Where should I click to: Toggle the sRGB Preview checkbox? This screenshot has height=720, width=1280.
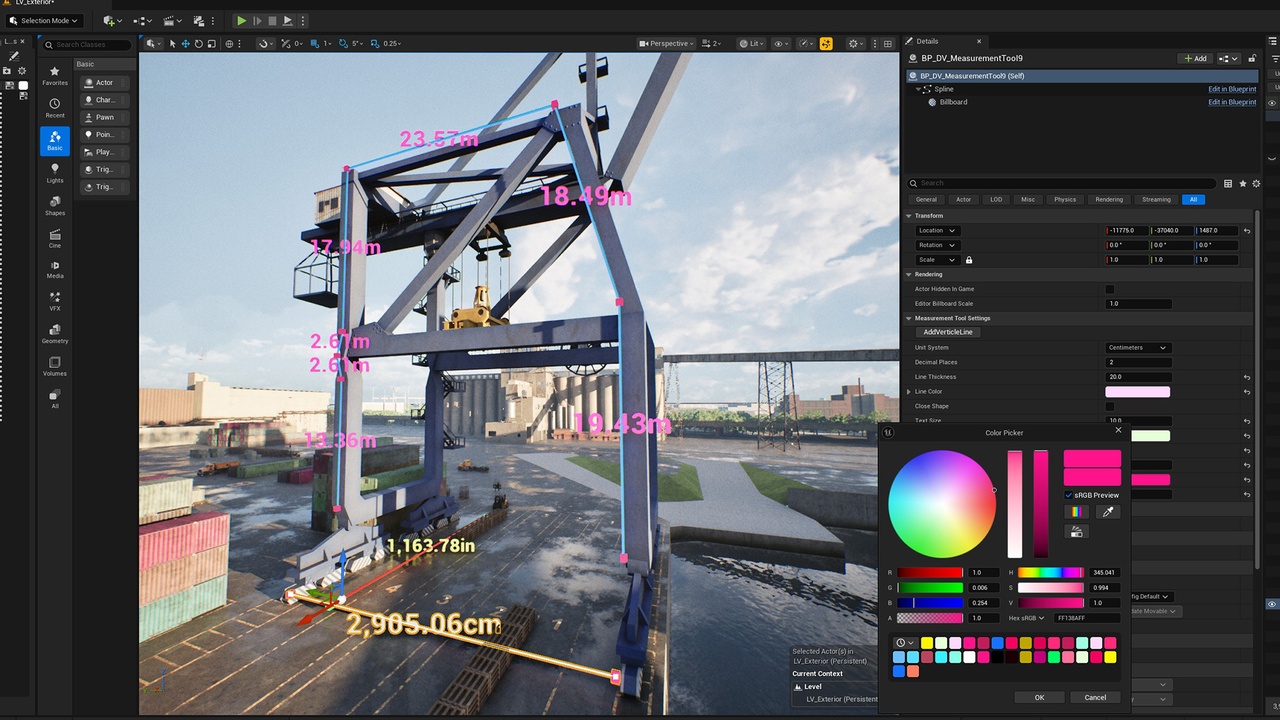point(1069,495)
